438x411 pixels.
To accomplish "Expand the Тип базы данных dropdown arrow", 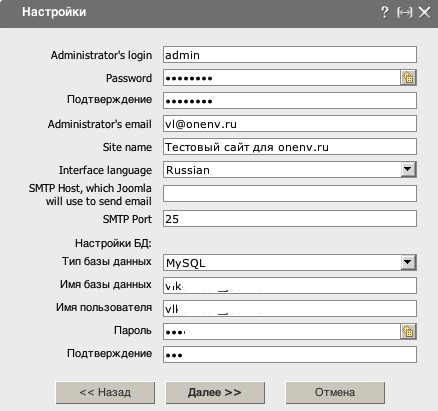I will (408, 262).
